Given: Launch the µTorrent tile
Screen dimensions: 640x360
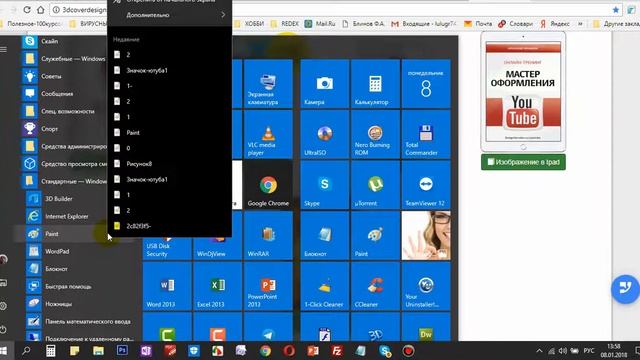Looking at the screenshot, I should tap(375, 185).
